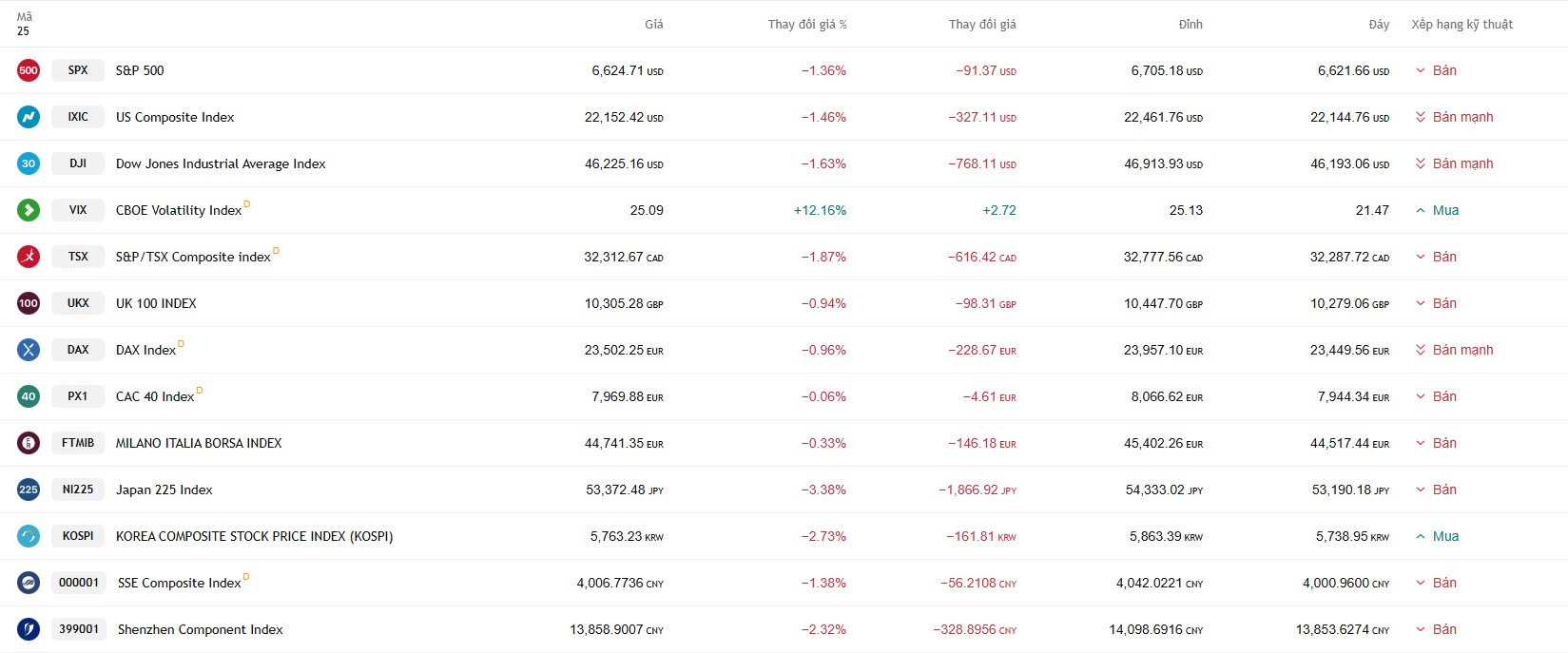Sort by the Giá column header
Image resolution: width=1568 pixels, height=653 pixels.
[x=653, y=24]
